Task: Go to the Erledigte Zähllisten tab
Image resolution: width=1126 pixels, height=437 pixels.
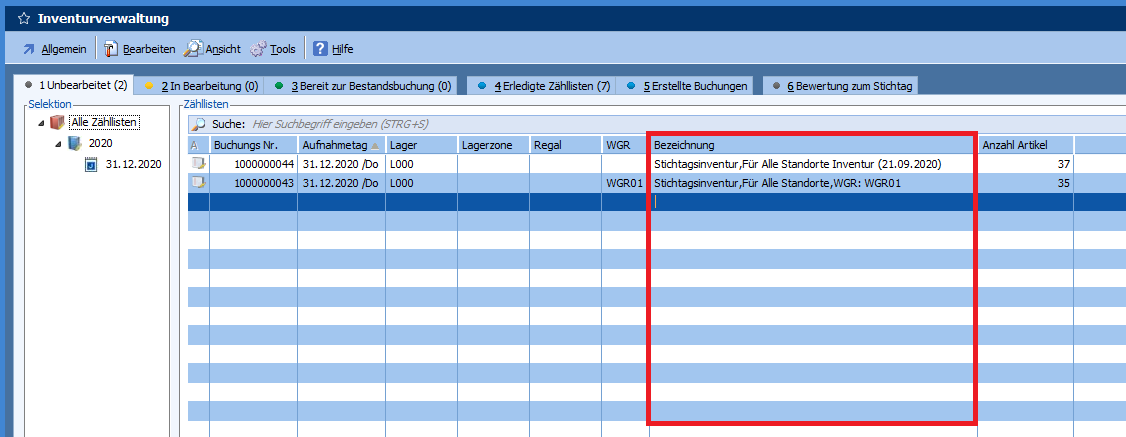Action: click(x=543, y=86)
